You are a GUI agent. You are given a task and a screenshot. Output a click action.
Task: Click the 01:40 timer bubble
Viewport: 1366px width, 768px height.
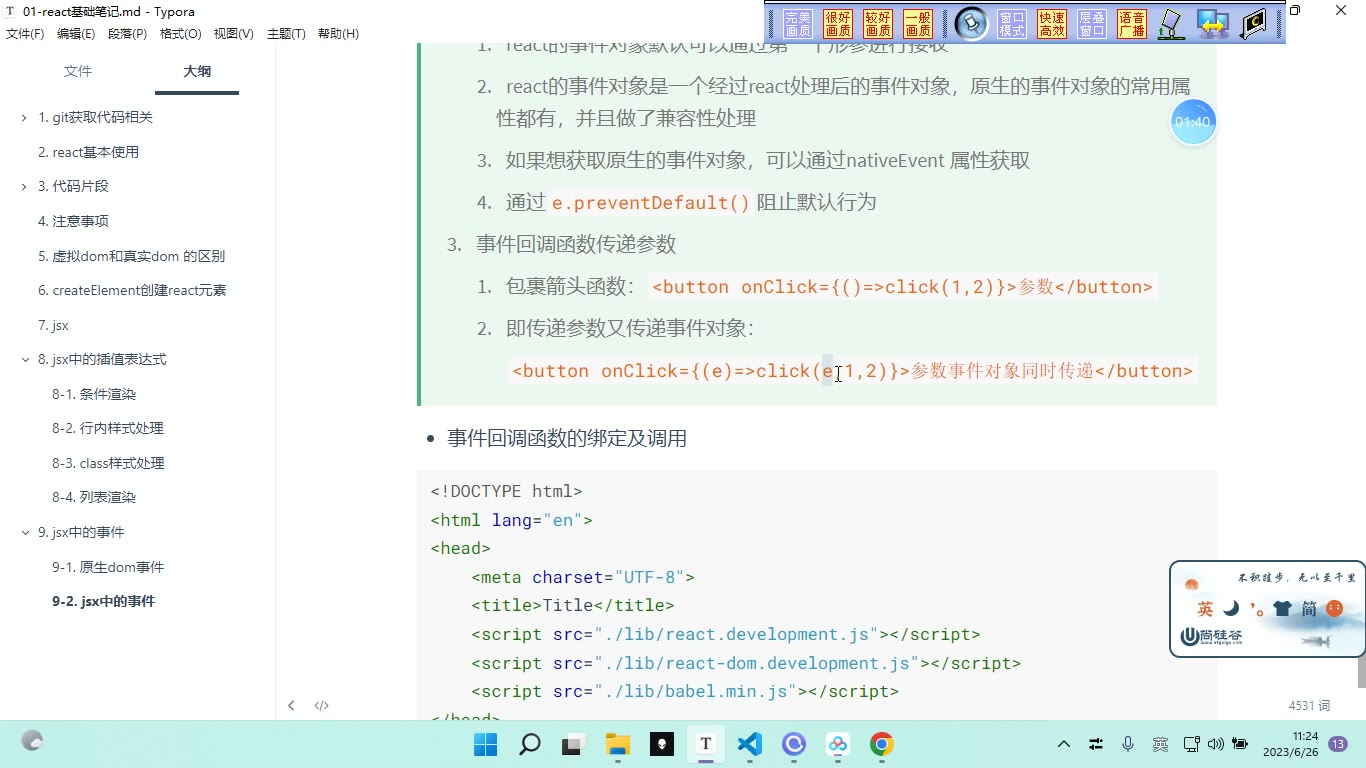click(1193, 122)
